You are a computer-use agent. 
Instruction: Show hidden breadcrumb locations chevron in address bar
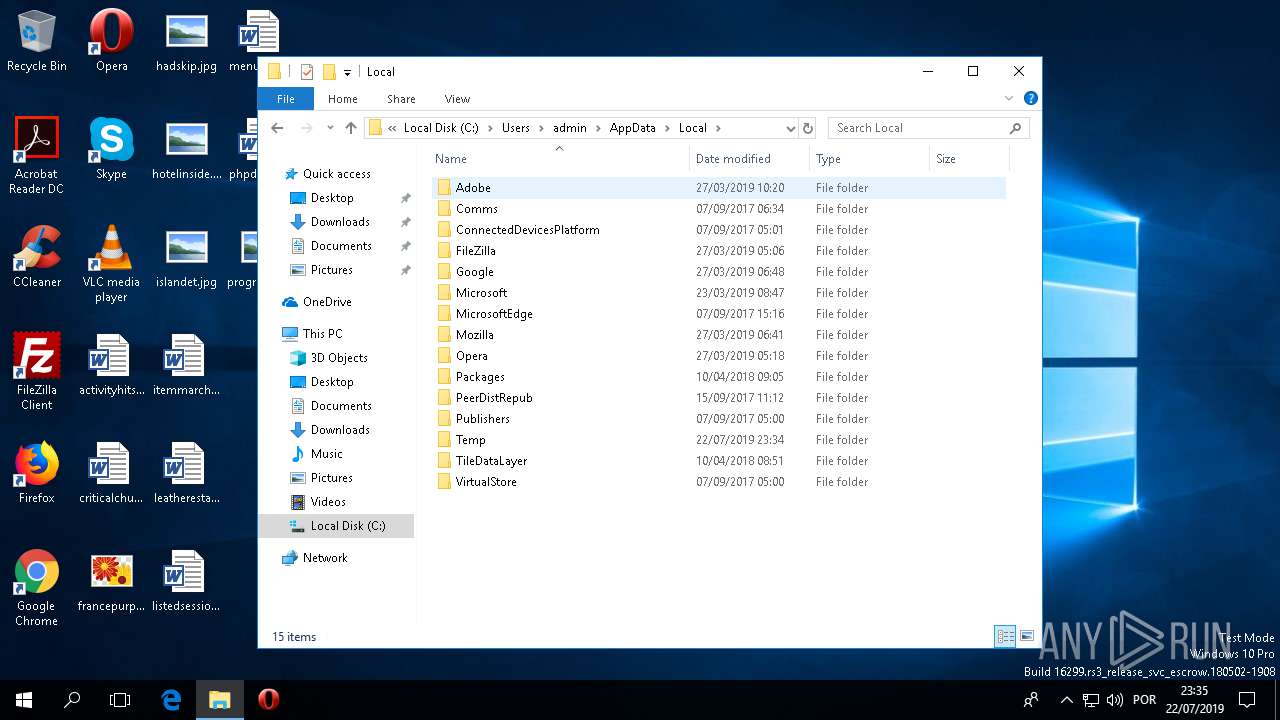[x=393, y=128]
